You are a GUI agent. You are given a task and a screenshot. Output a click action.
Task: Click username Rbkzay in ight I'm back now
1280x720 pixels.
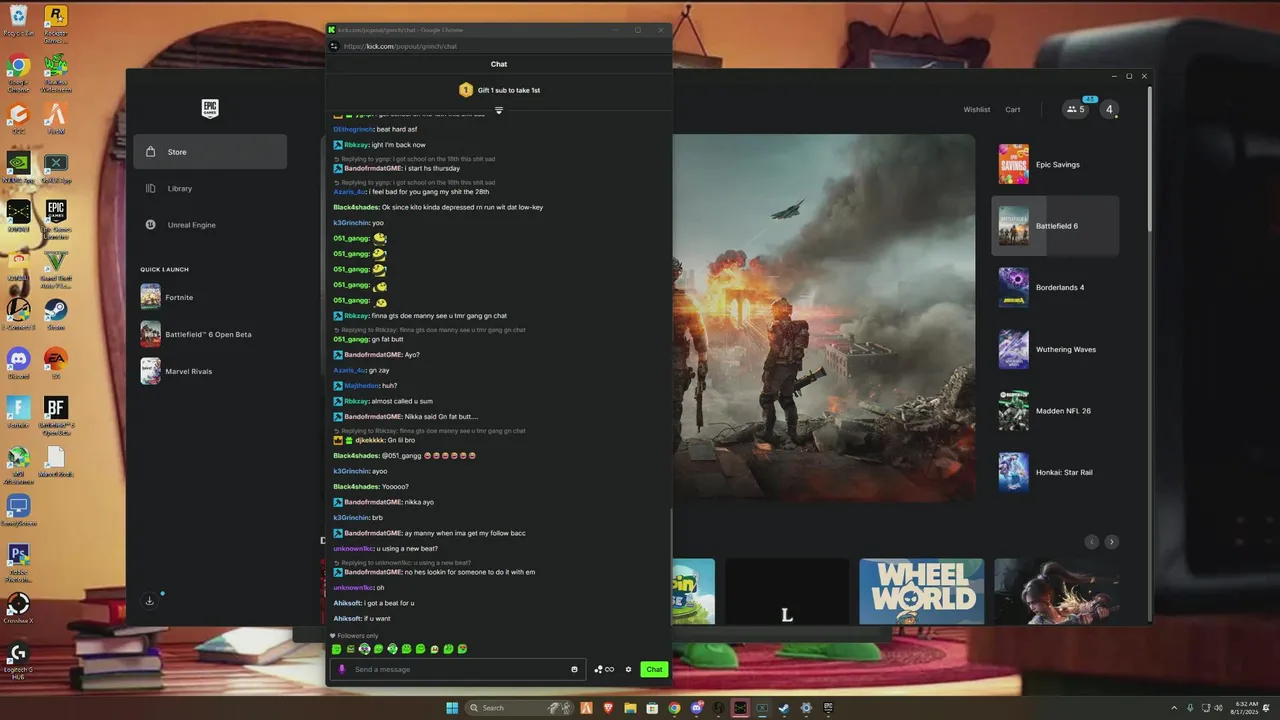356,145
